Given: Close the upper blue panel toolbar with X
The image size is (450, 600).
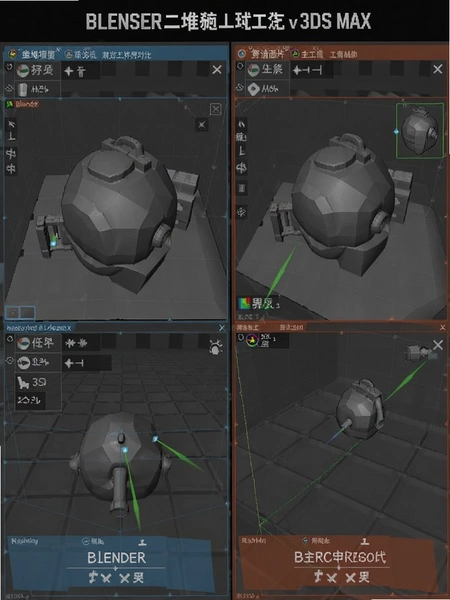Looking at the screenshot, I should pyautogui.click(x=217, y=70).
